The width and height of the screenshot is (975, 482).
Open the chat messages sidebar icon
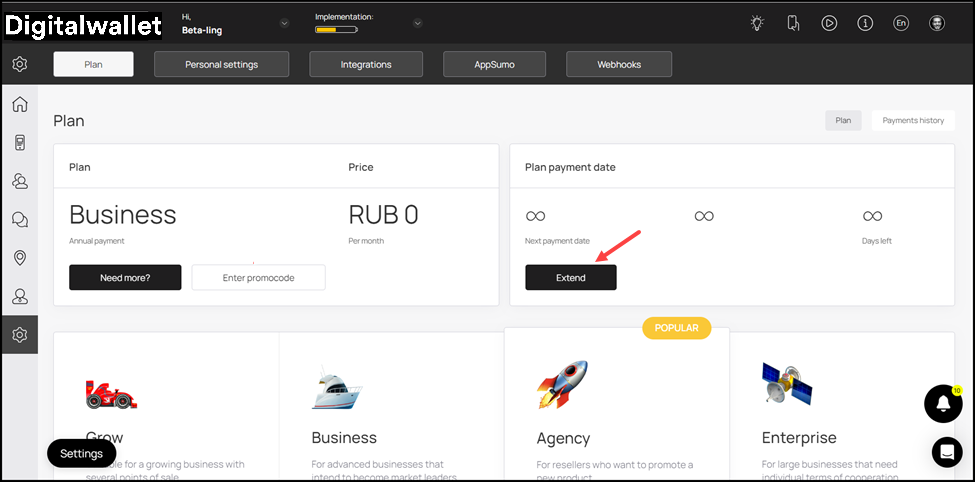coord(19,220)
